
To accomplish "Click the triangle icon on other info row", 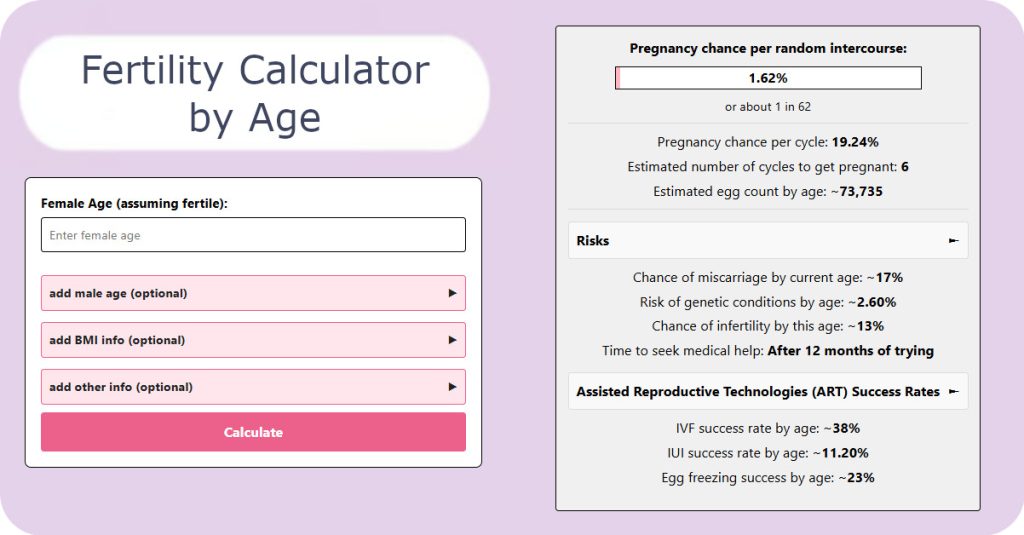I will [x=452, y=387].
